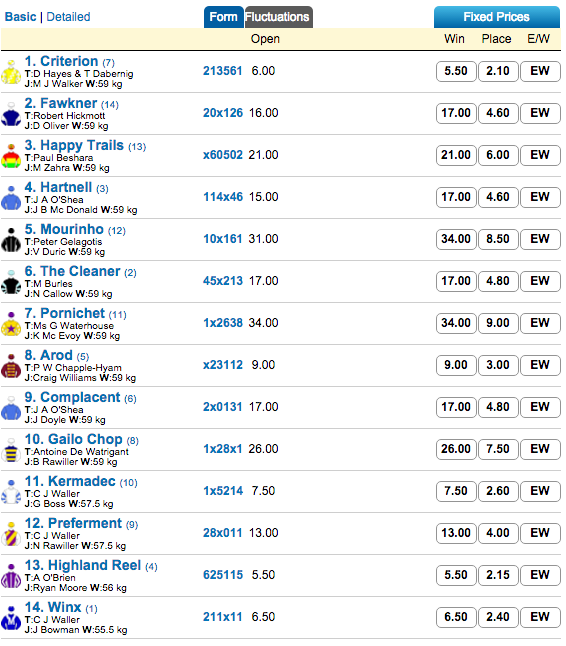This screenshot has width=566, height=646.
Task: Click Gailo Chop's blue-yellow hooped silks icon
Action: pyautogui.click(x=11, y=450)
